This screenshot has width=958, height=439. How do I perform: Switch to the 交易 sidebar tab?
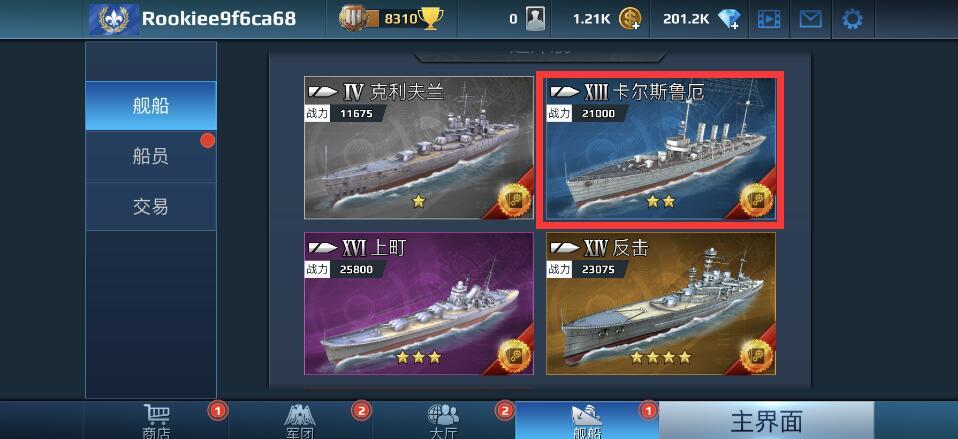(151, 206)
